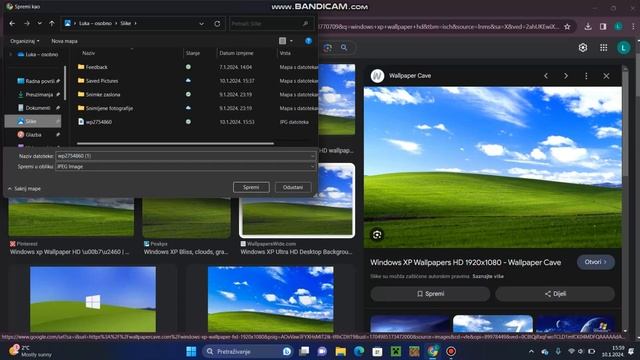The width and height of the screenshot is (640, 360).
Task: Sort files by Datum izmjene column
Action: point(236,53)
